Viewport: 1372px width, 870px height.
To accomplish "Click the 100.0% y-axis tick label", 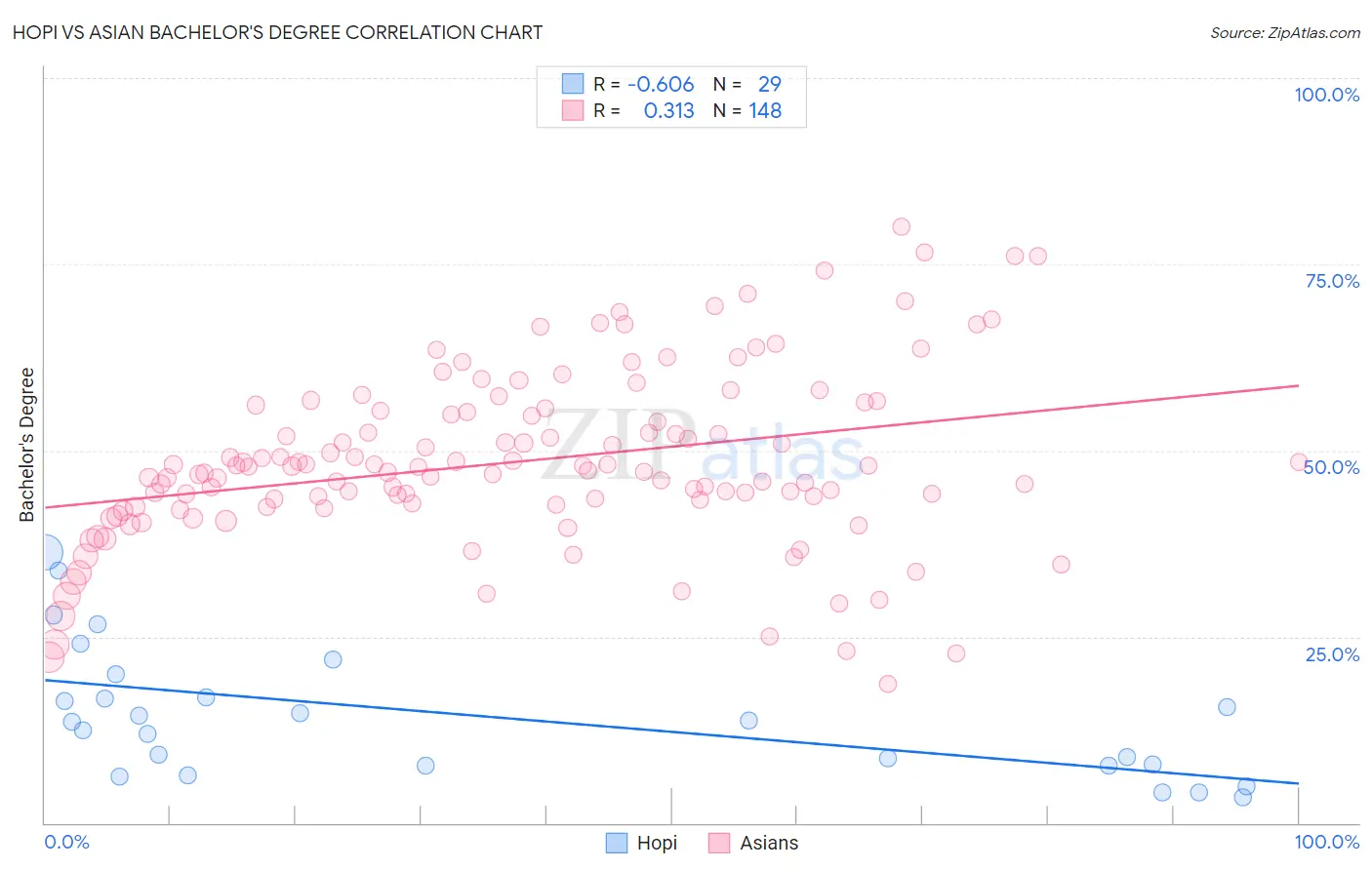I will click(x=1327, y=95).
